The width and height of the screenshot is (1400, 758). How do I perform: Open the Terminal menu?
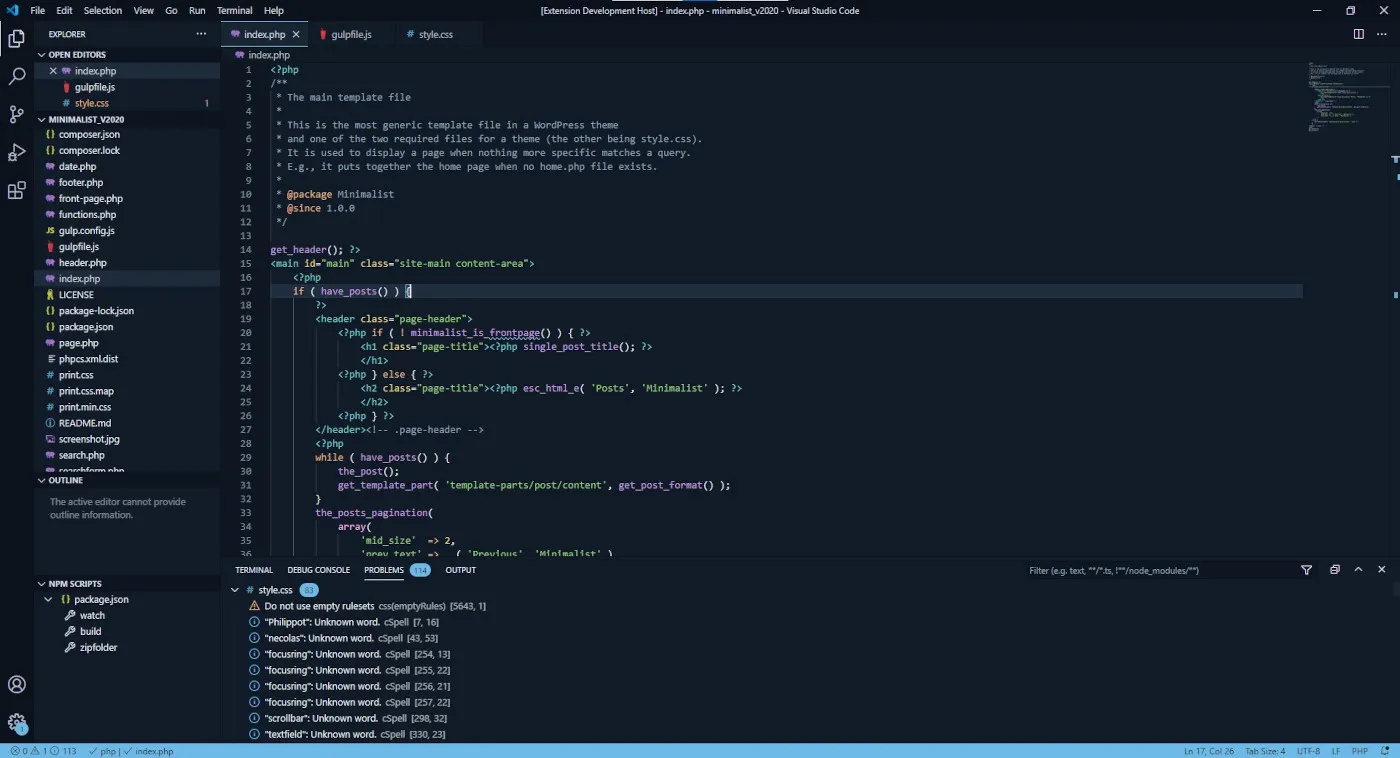click(x=234, y=11)
